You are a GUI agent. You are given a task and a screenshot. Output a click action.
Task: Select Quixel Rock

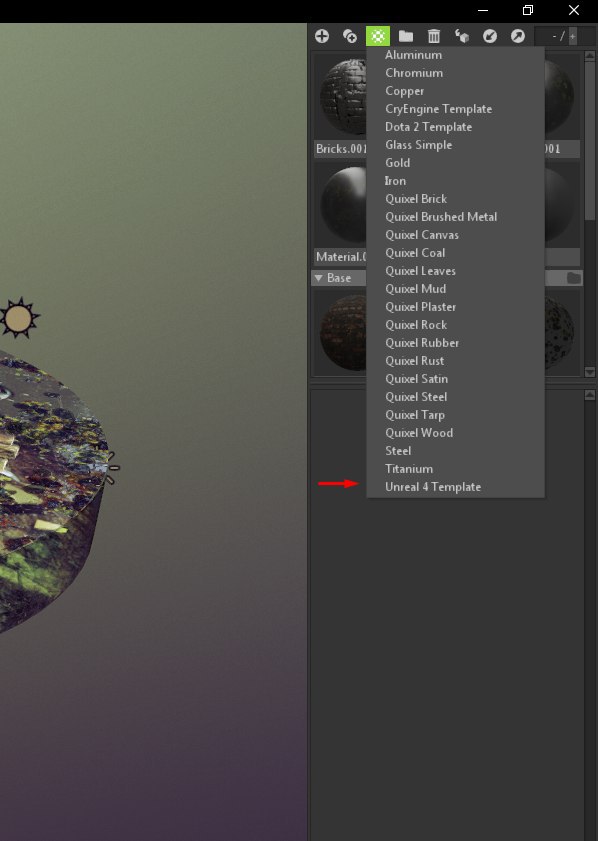pos(416,325)
